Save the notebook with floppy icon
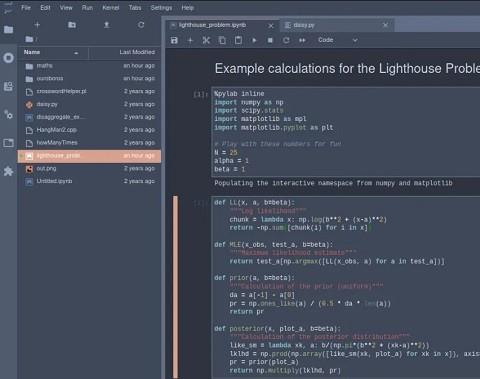This screenshot has height=379, width=480. tap(174, 40)
